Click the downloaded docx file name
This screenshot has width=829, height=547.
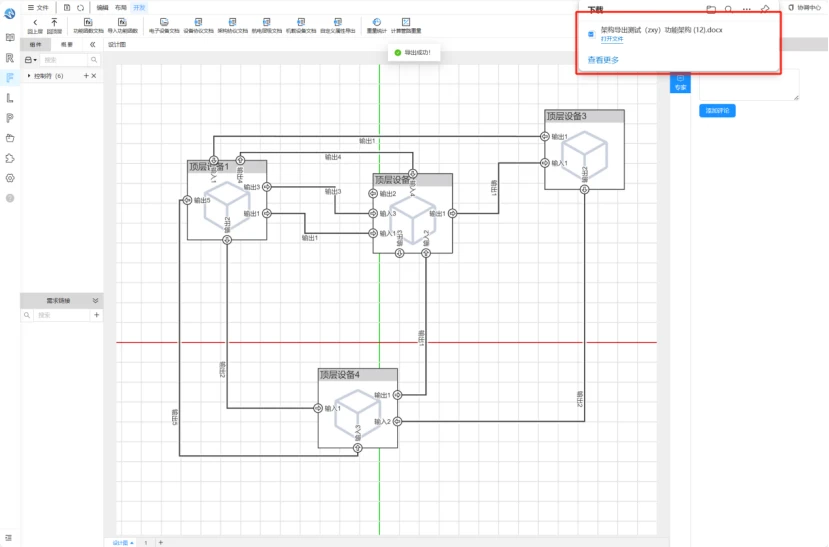pyautogui.click(x=661, y=30)
